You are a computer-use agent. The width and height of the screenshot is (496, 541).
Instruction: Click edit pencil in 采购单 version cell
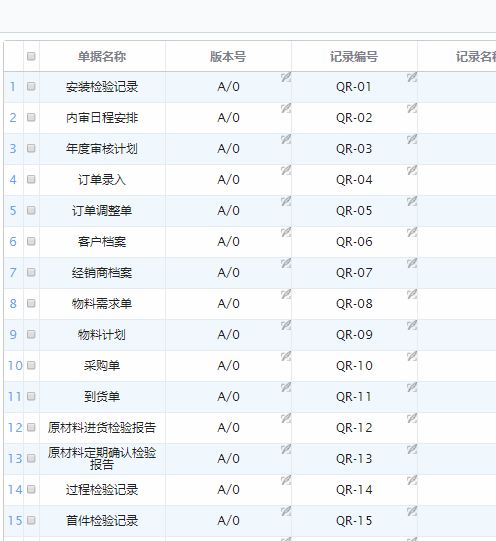tap(286, 356)
